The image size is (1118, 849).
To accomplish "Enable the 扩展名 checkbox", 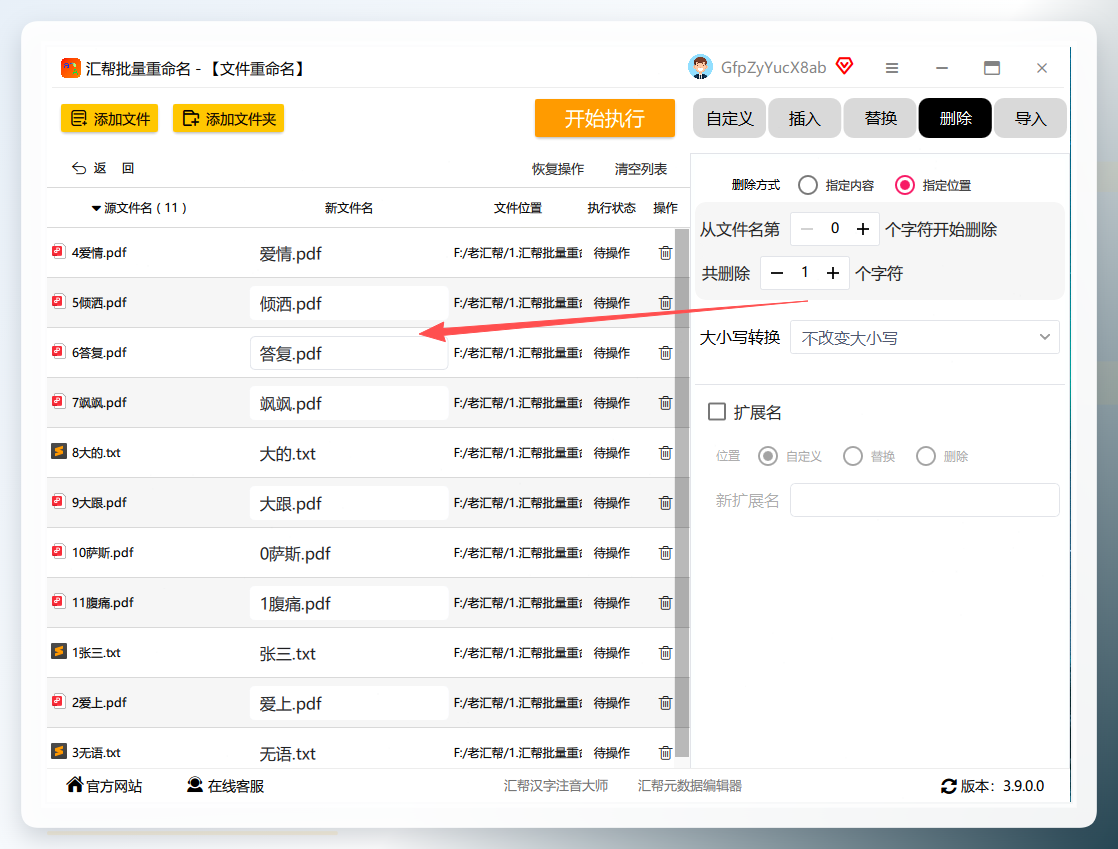I will pos(717,412).
